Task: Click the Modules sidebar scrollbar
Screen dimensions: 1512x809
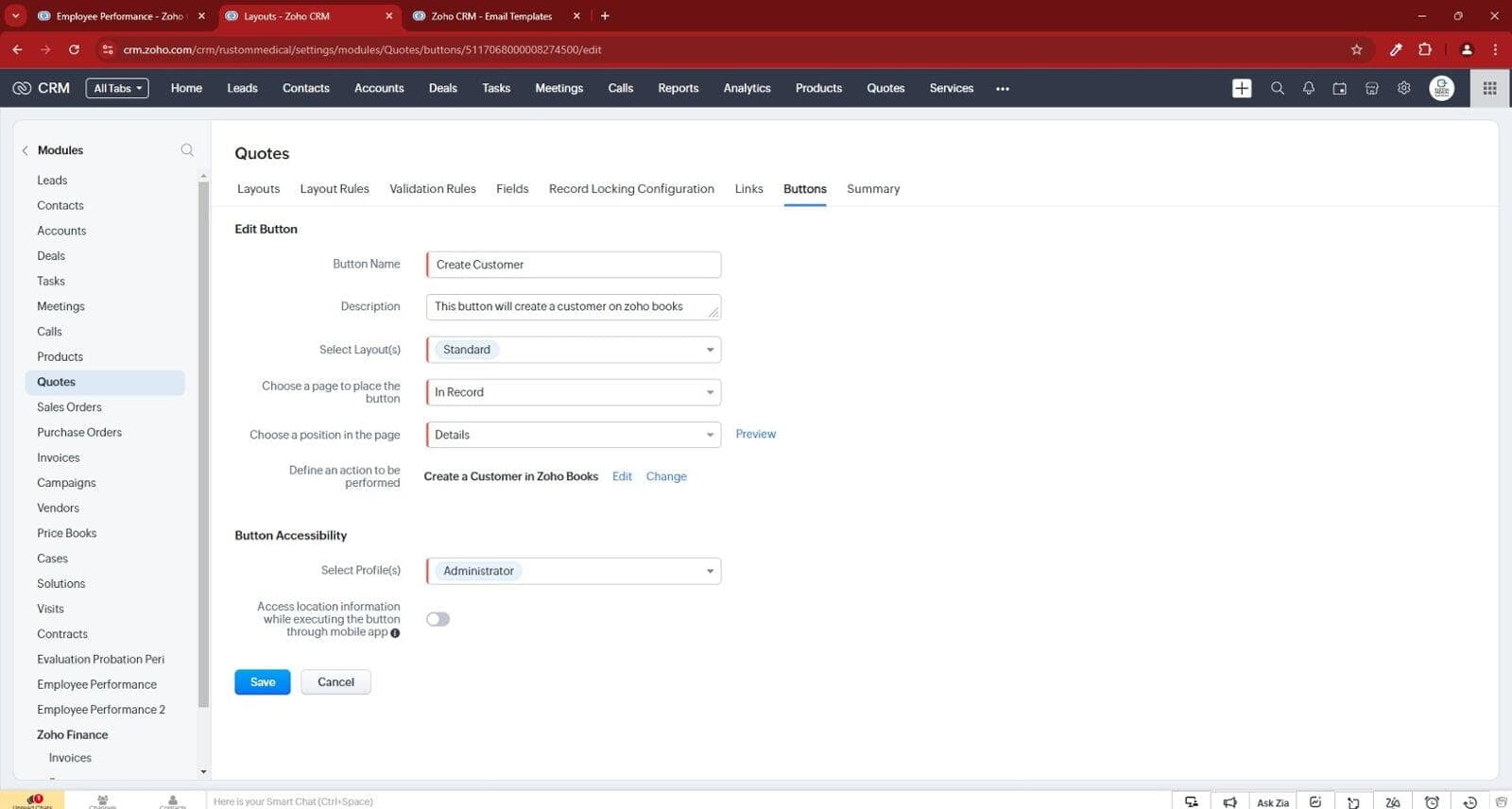Action: pyautogui.click(x=203, y=444)
